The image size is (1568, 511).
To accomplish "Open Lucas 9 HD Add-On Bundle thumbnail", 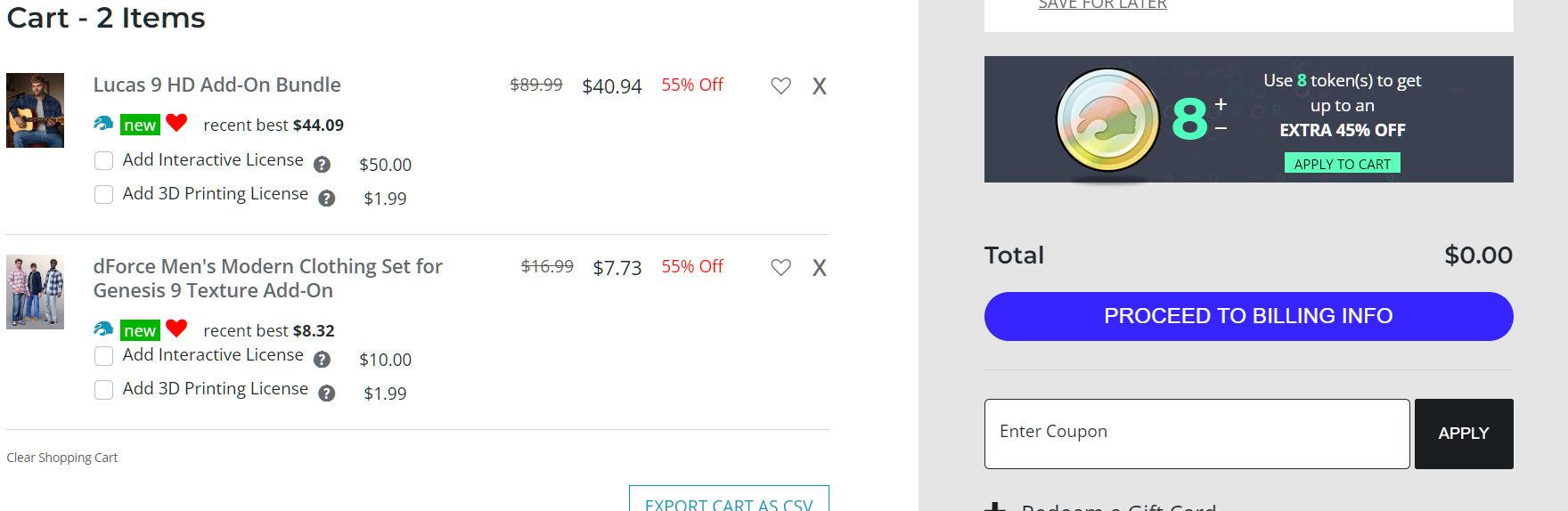I will click(x=36, y=110).
